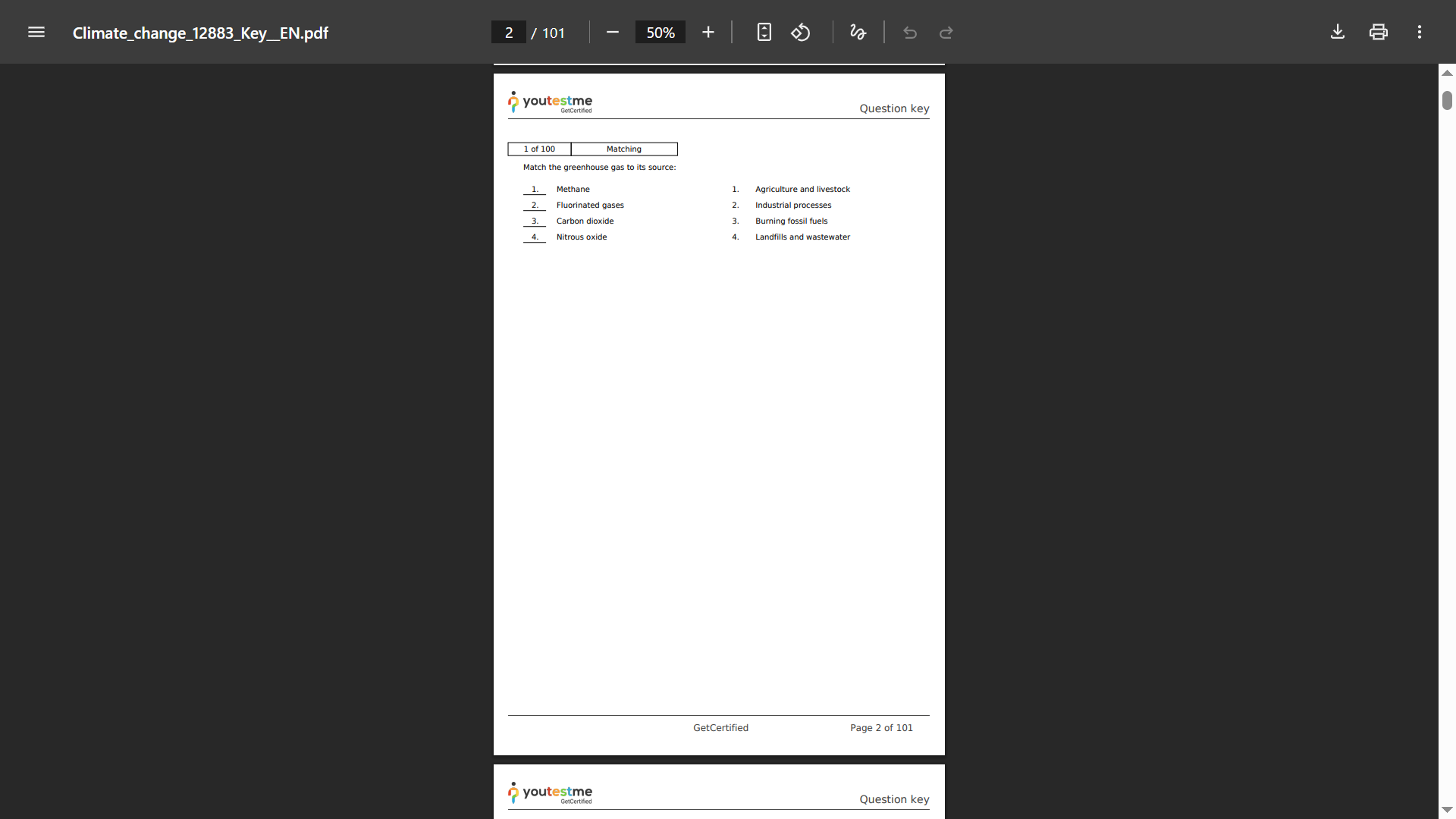Click the undo arrow icon

pos(910,33)
